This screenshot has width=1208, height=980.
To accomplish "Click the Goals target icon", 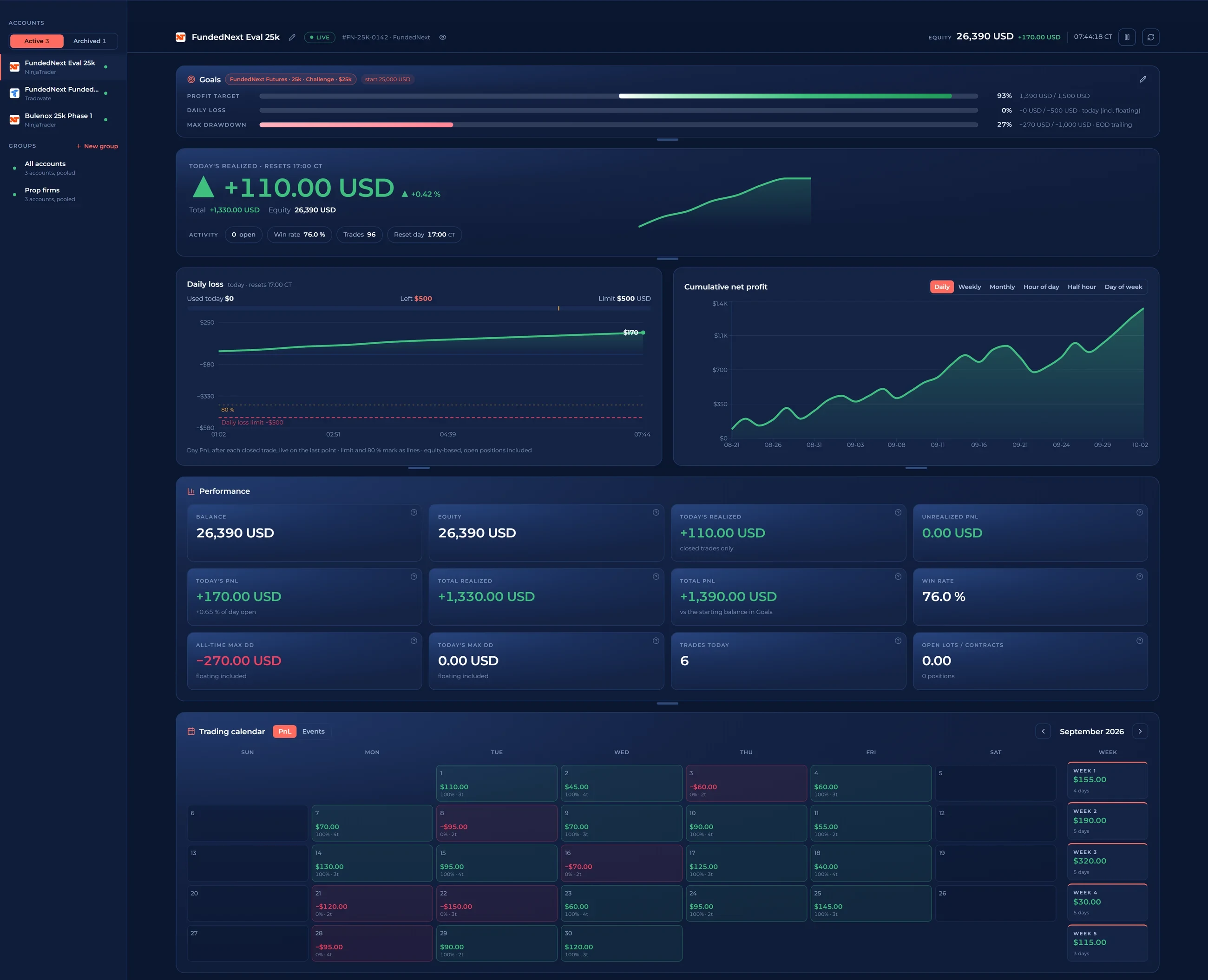I will (191, 79).
